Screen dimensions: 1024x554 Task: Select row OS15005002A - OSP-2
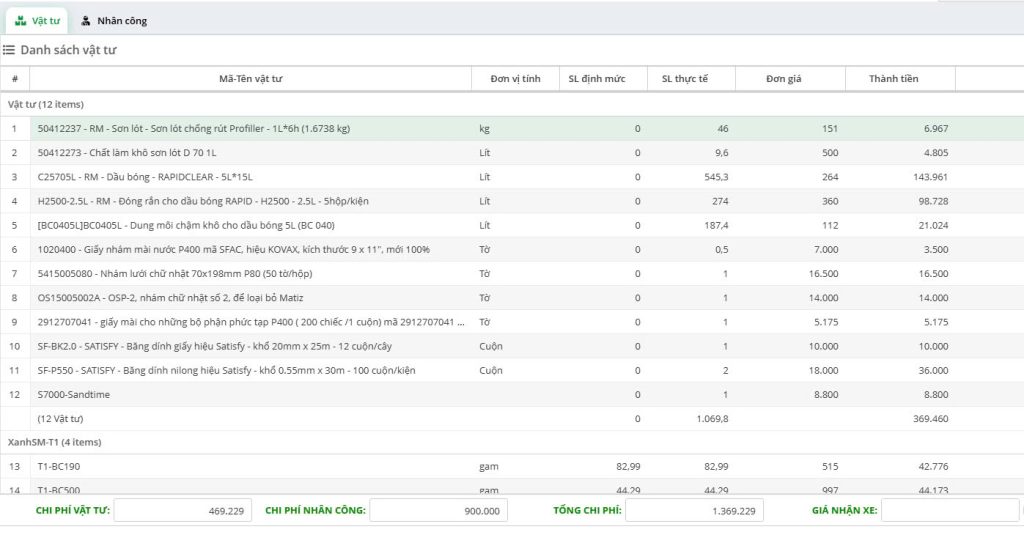(512, 298)
